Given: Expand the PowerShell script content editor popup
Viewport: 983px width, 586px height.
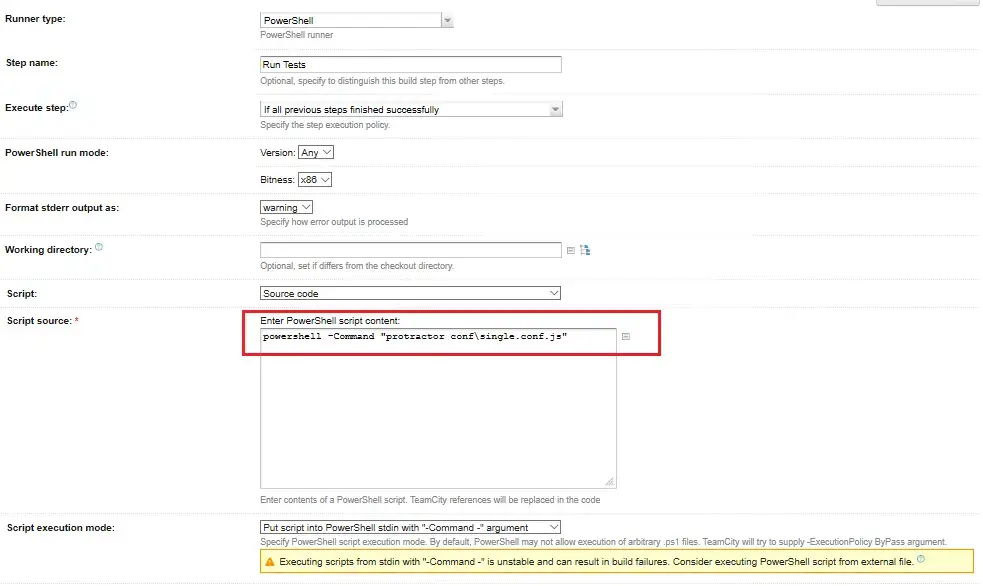Looking at the screenshot, I should coord(626,337).
